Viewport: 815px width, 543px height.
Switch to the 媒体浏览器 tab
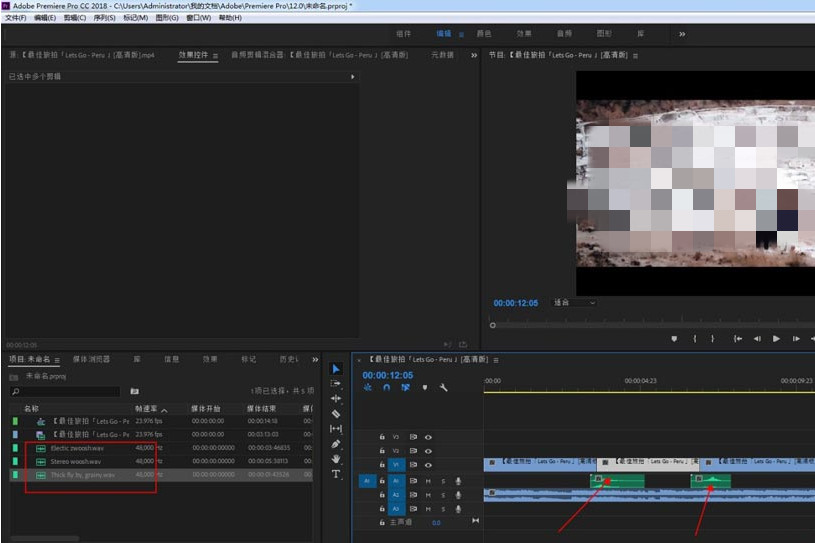click(x=91, y=359)
